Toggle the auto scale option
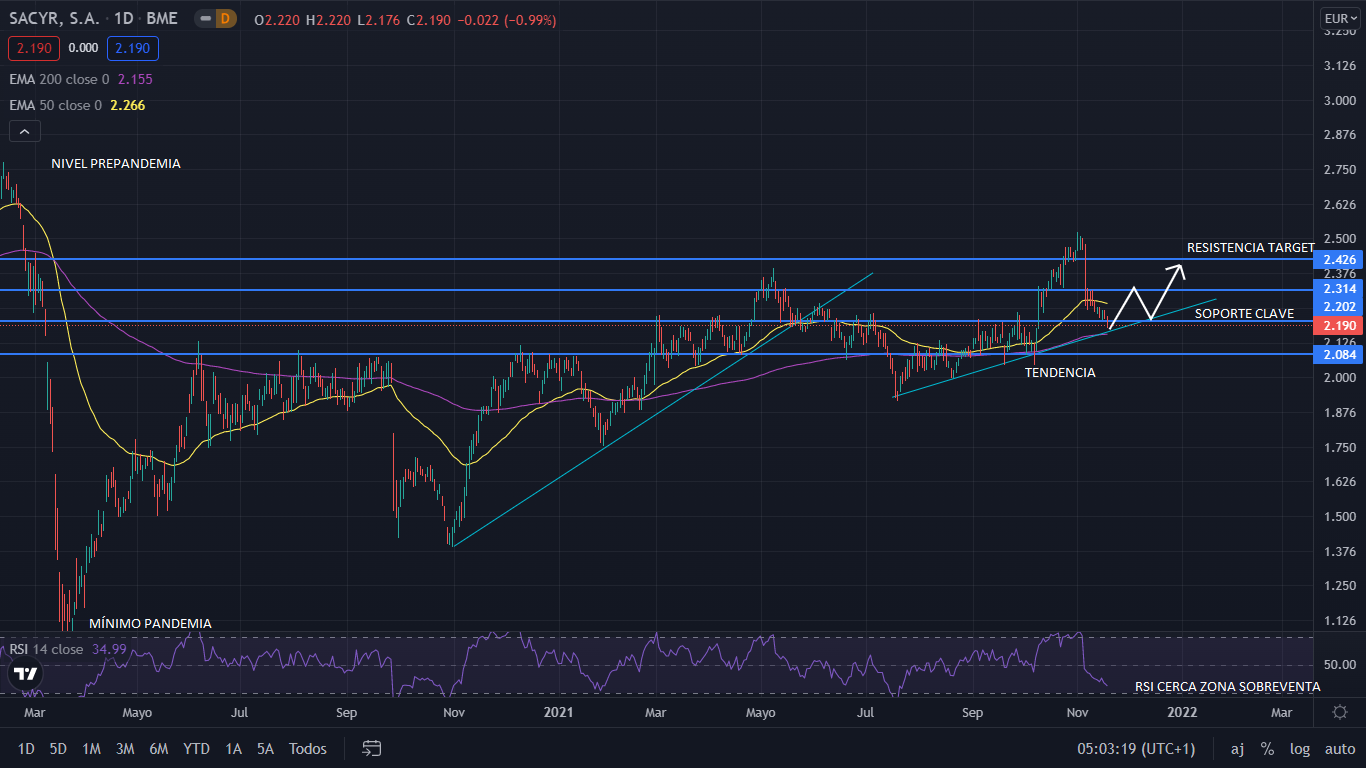Screen dimensions: 1366x768 click(1339, 748)
